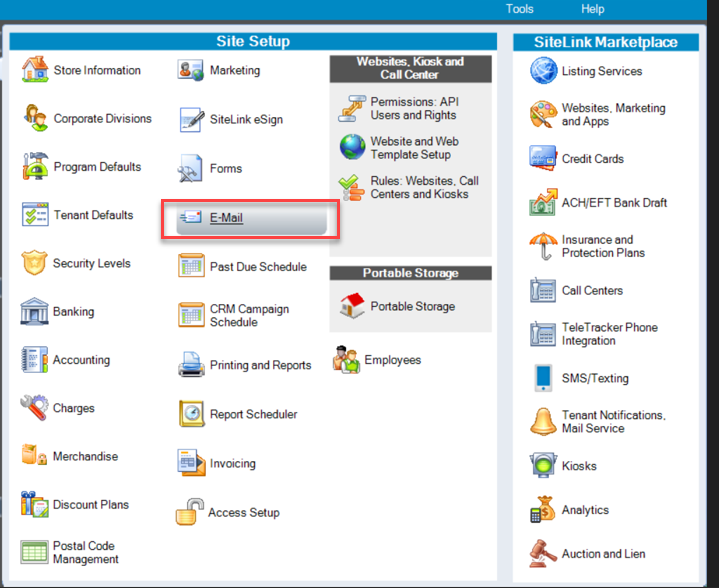
Task: Open the SMS/Texting phone icon
Action: point(543,378)
